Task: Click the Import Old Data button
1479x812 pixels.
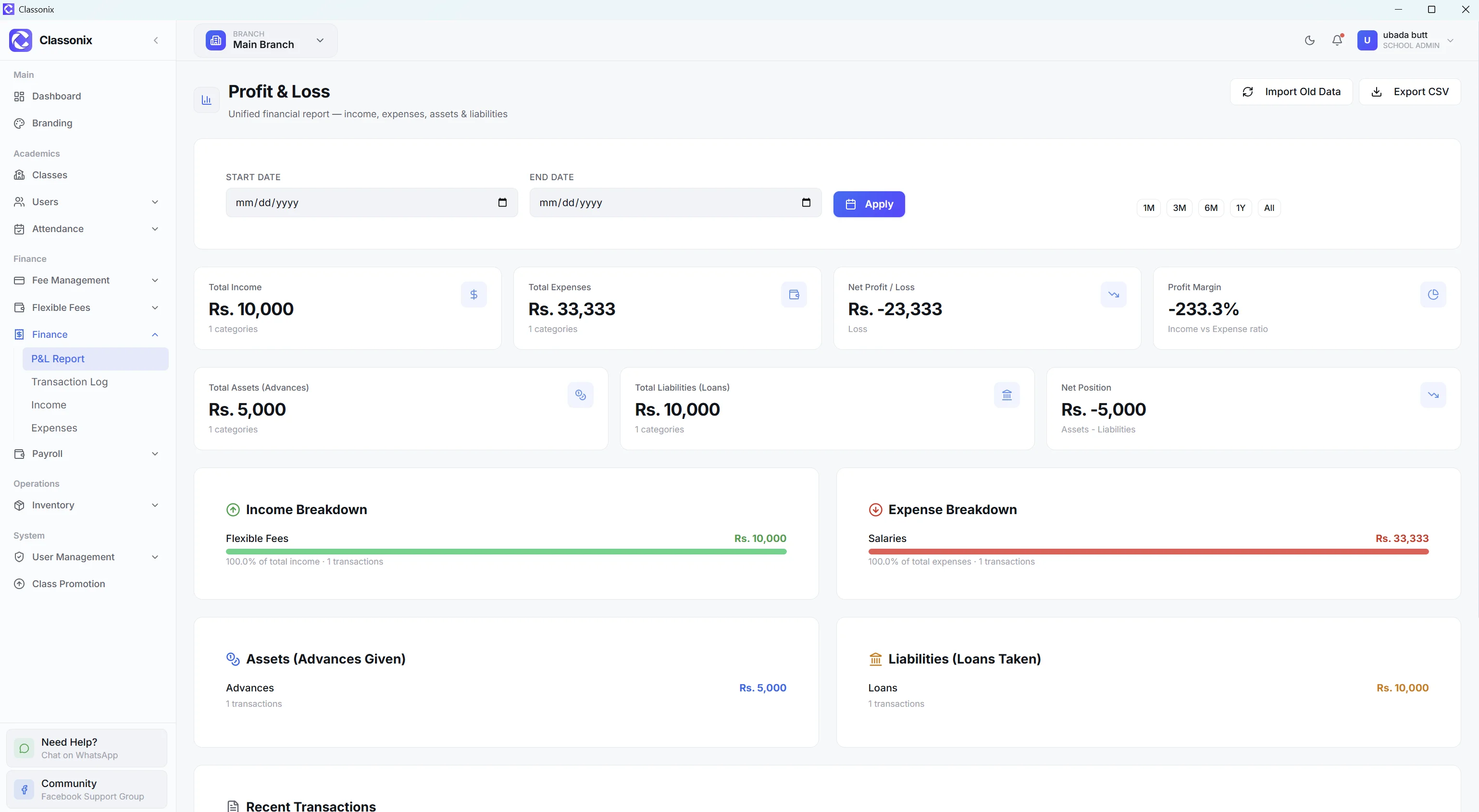Action: coord(1291,92)
